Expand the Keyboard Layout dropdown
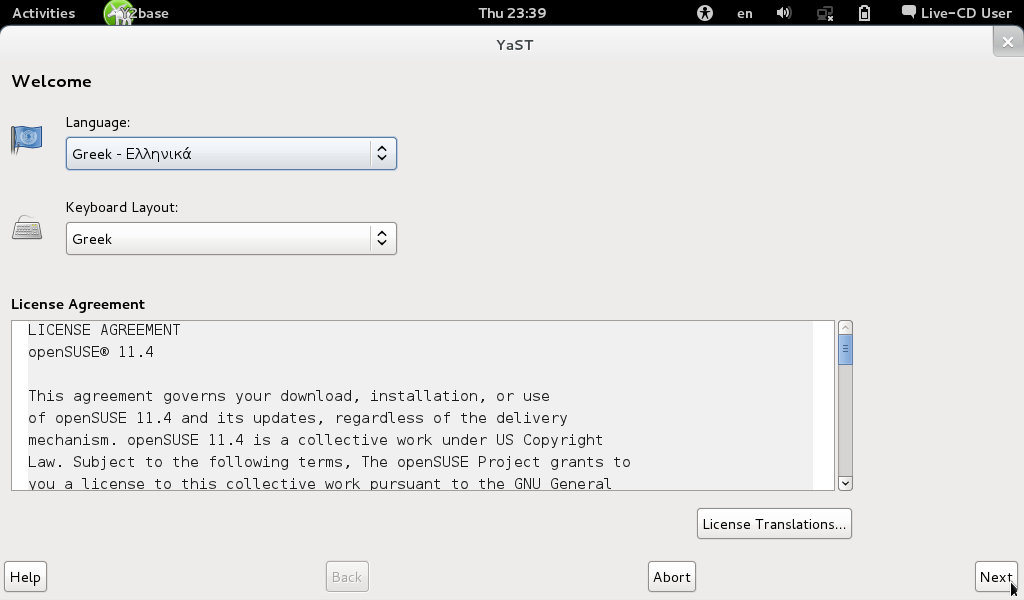1024x600 pixels. [231, 239]
